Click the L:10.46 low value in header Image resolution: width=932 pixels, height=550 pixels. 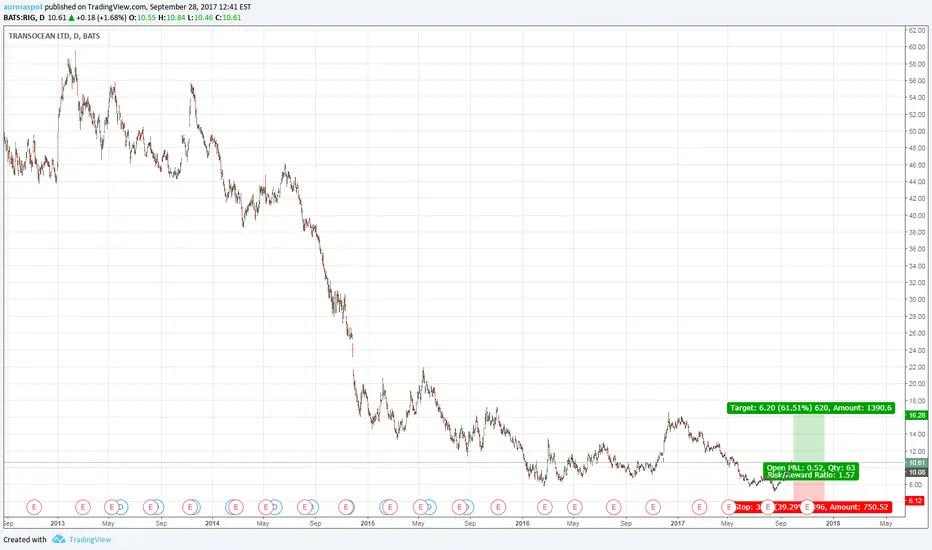click(x=200, y=18)
